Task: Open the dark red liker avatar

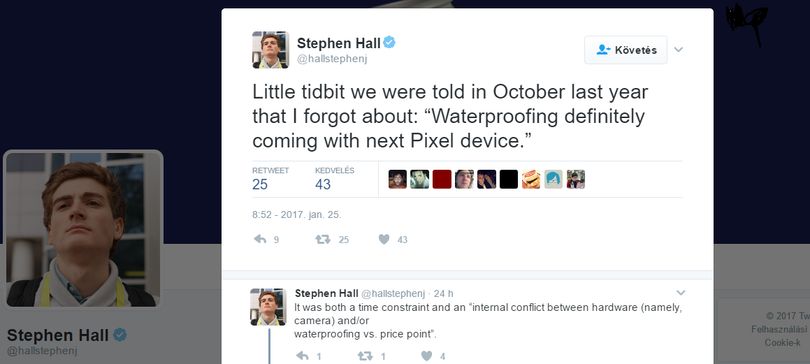Action: tap(442, 179)
